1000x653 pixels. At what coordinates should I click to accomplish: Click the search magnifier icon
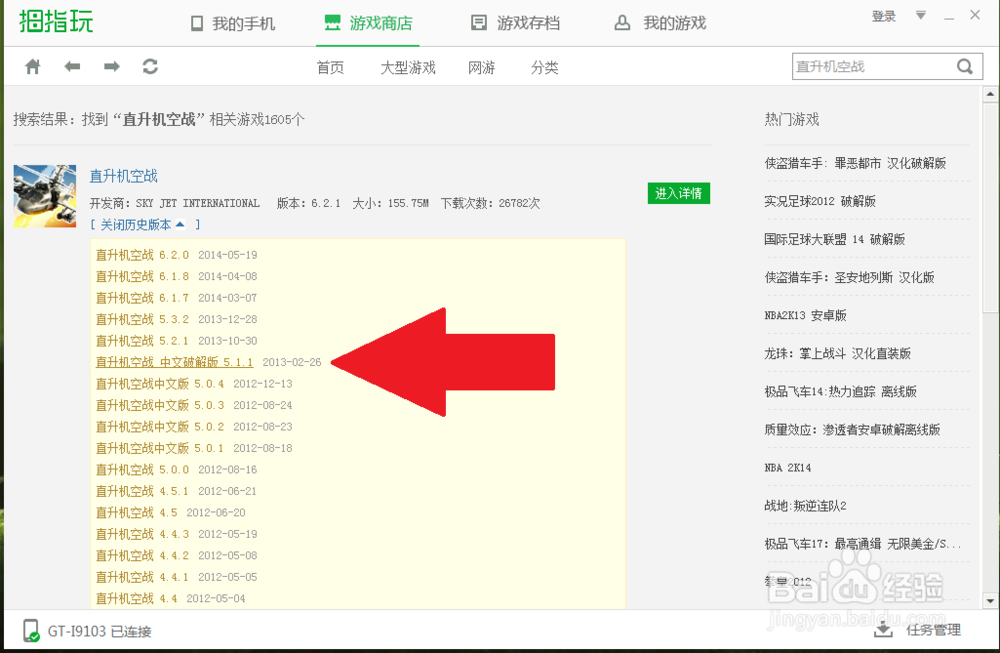click(x=963, y=66)
